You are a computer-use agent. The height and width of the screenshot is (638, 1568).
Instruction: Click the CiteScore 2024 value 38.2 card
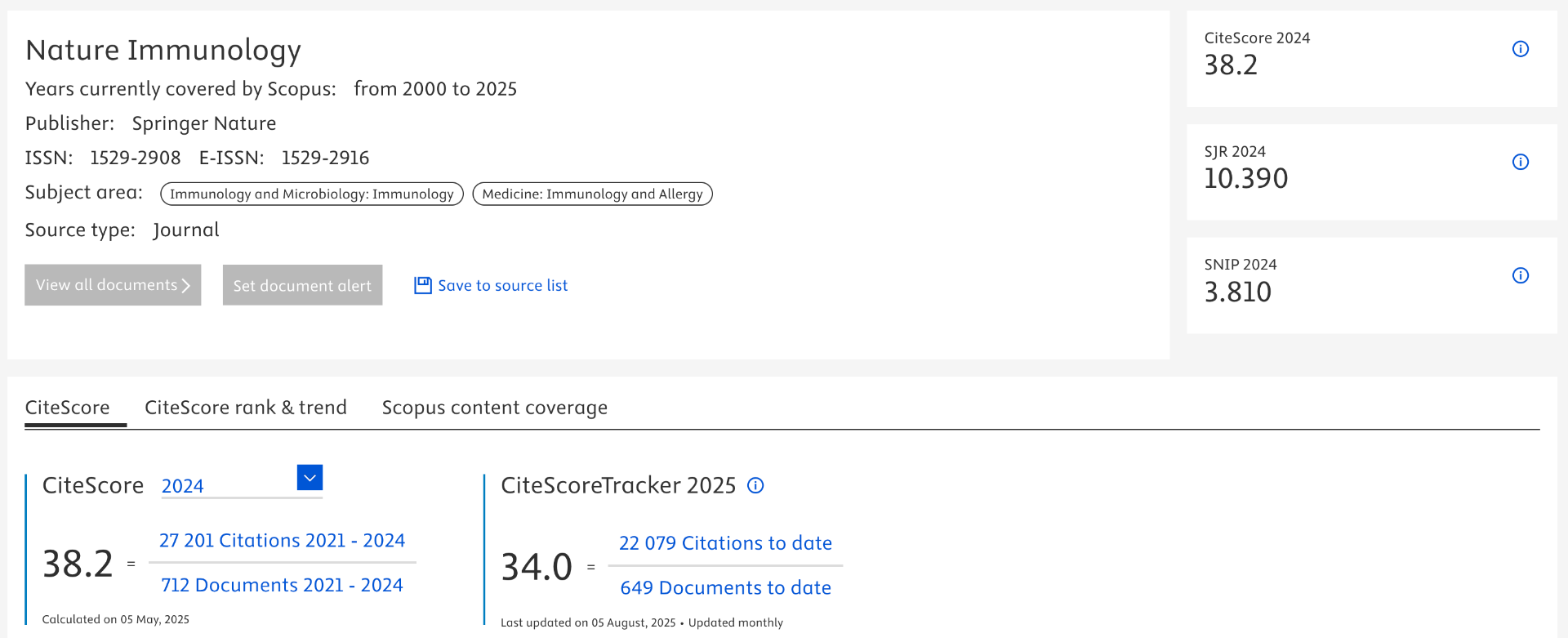coord(1372,59)
